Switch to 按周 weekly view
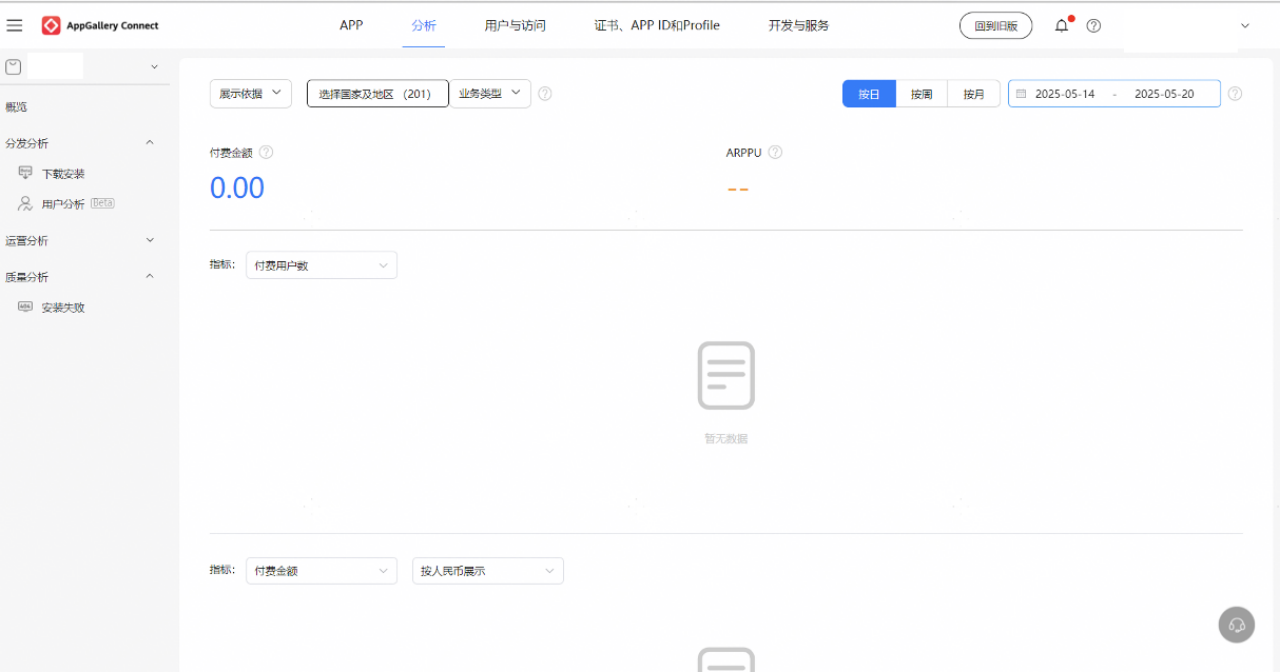 pyautogui.click(x=921, y=94)
